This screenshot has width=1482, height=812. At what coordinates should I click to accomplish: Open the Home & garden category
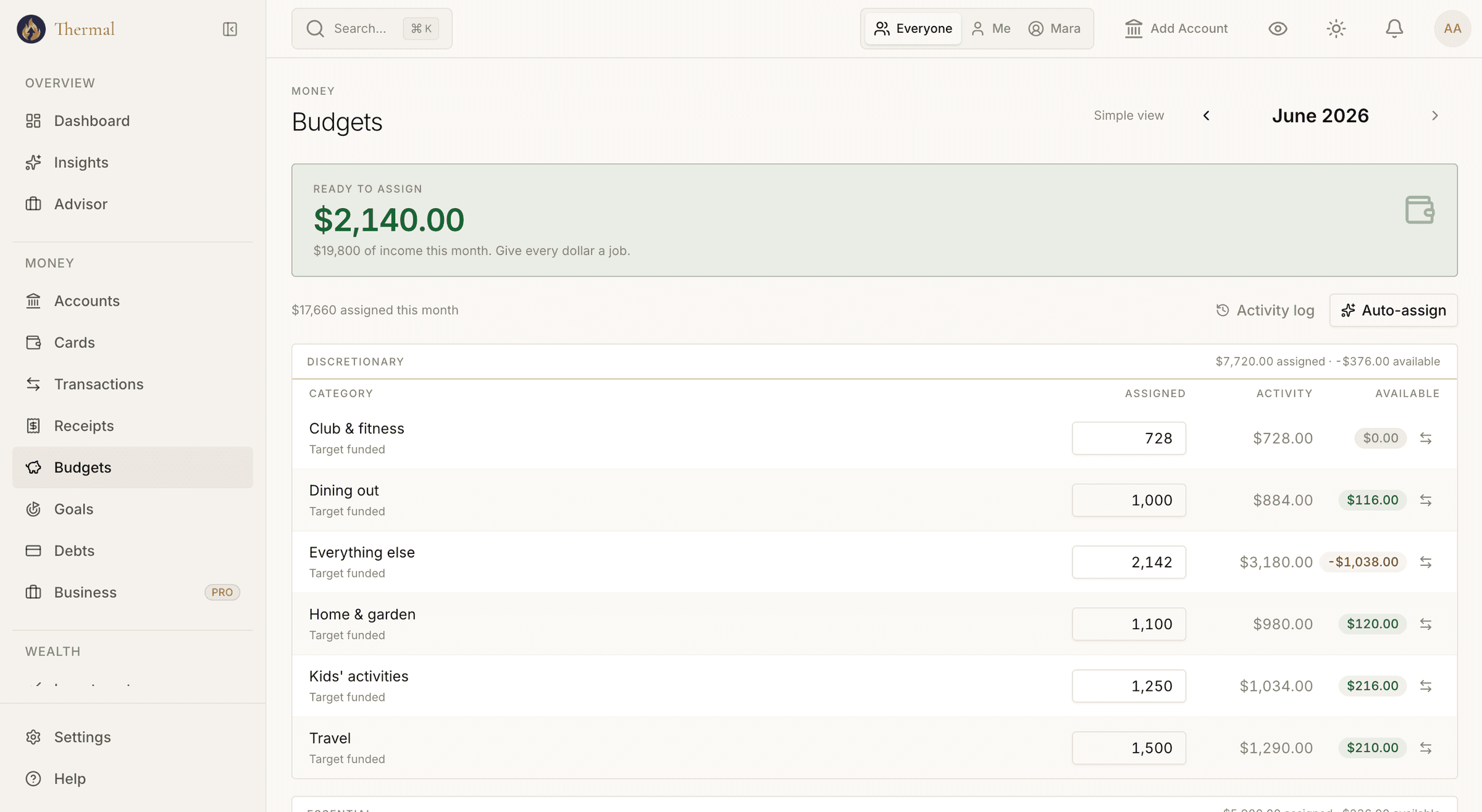[362, 614]
